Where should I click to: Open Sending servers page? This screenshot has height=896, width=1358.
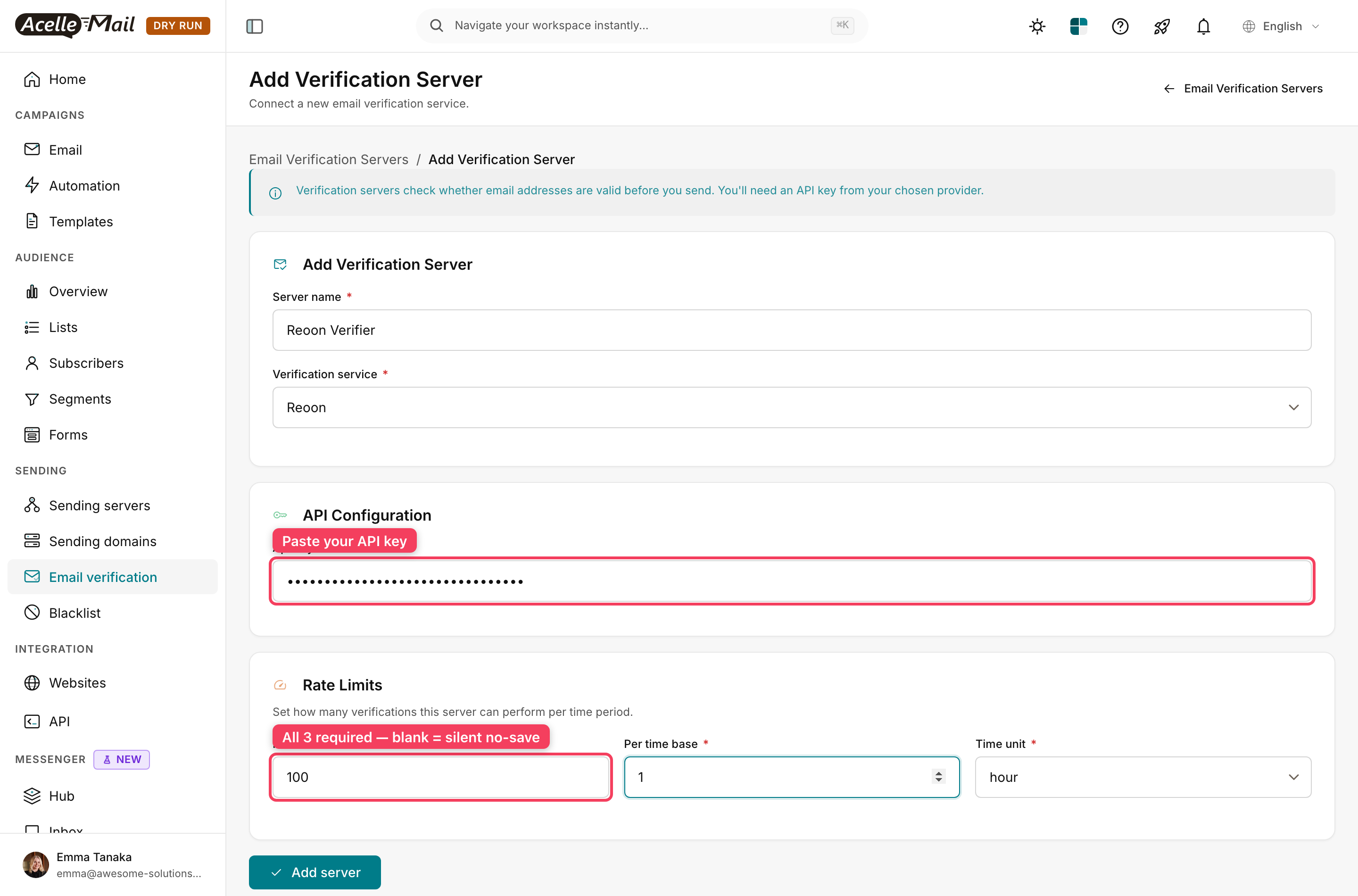point(113,505)
